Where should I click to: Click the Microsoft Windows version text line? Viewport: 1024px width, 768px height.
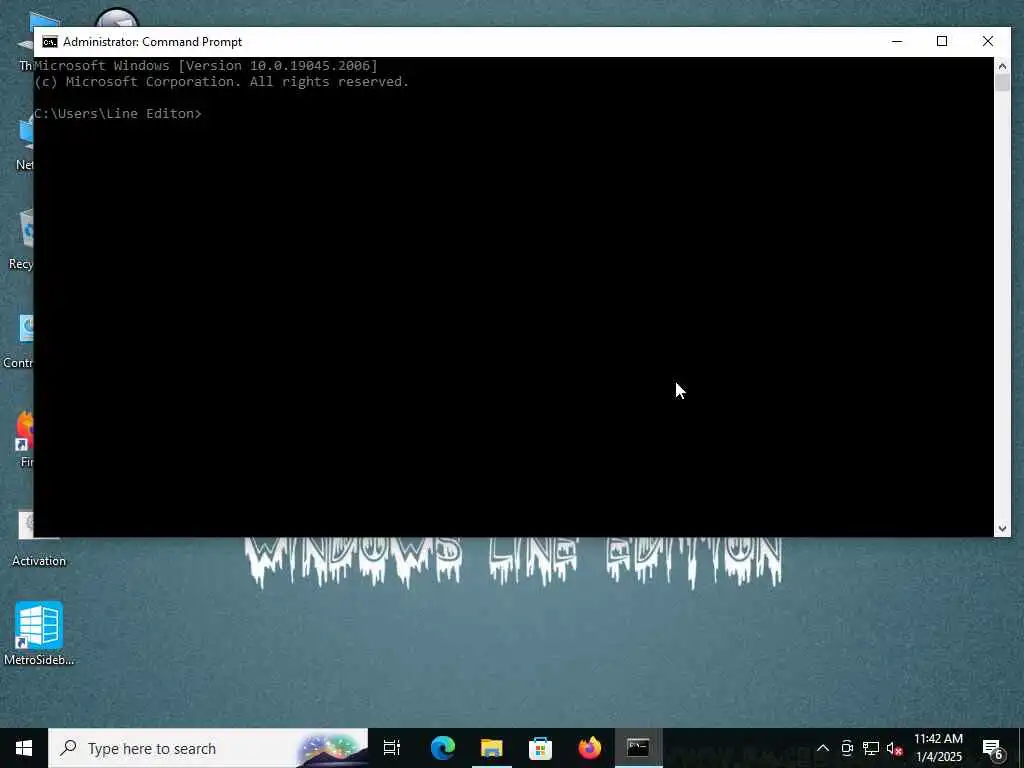pyautogui.click(x=206, y=65)
